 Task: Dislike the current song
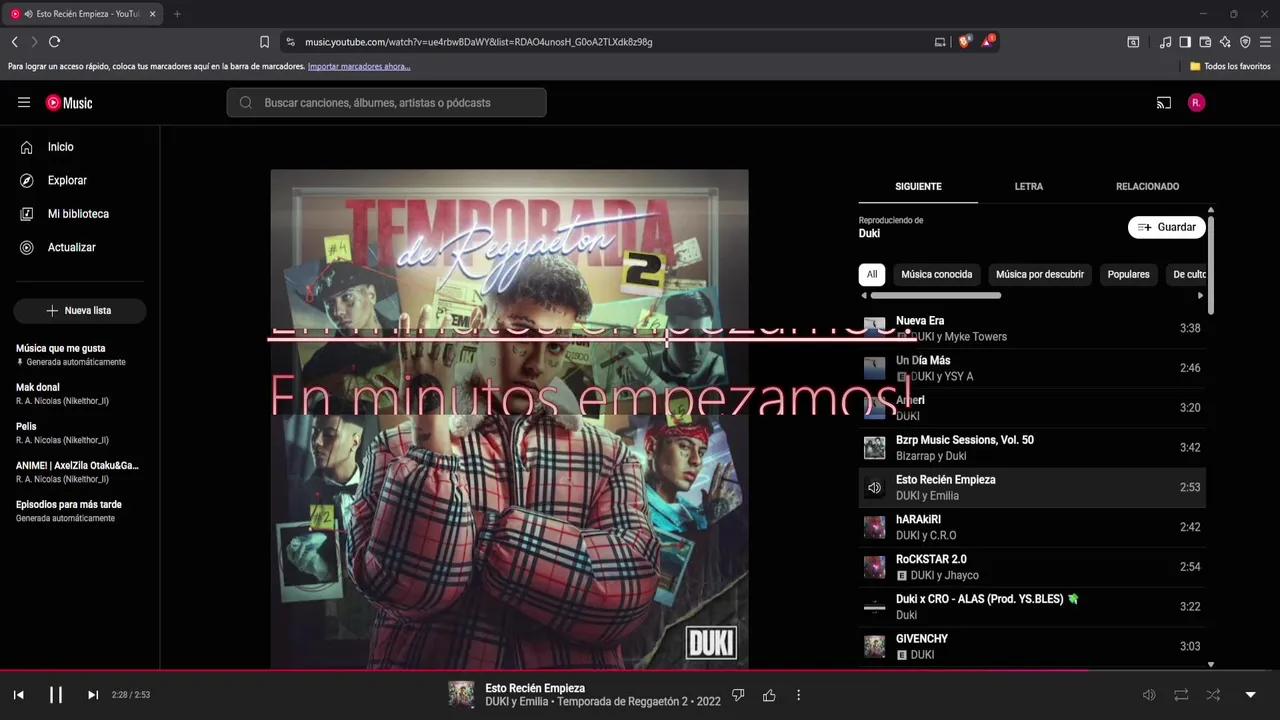[738, 695]
